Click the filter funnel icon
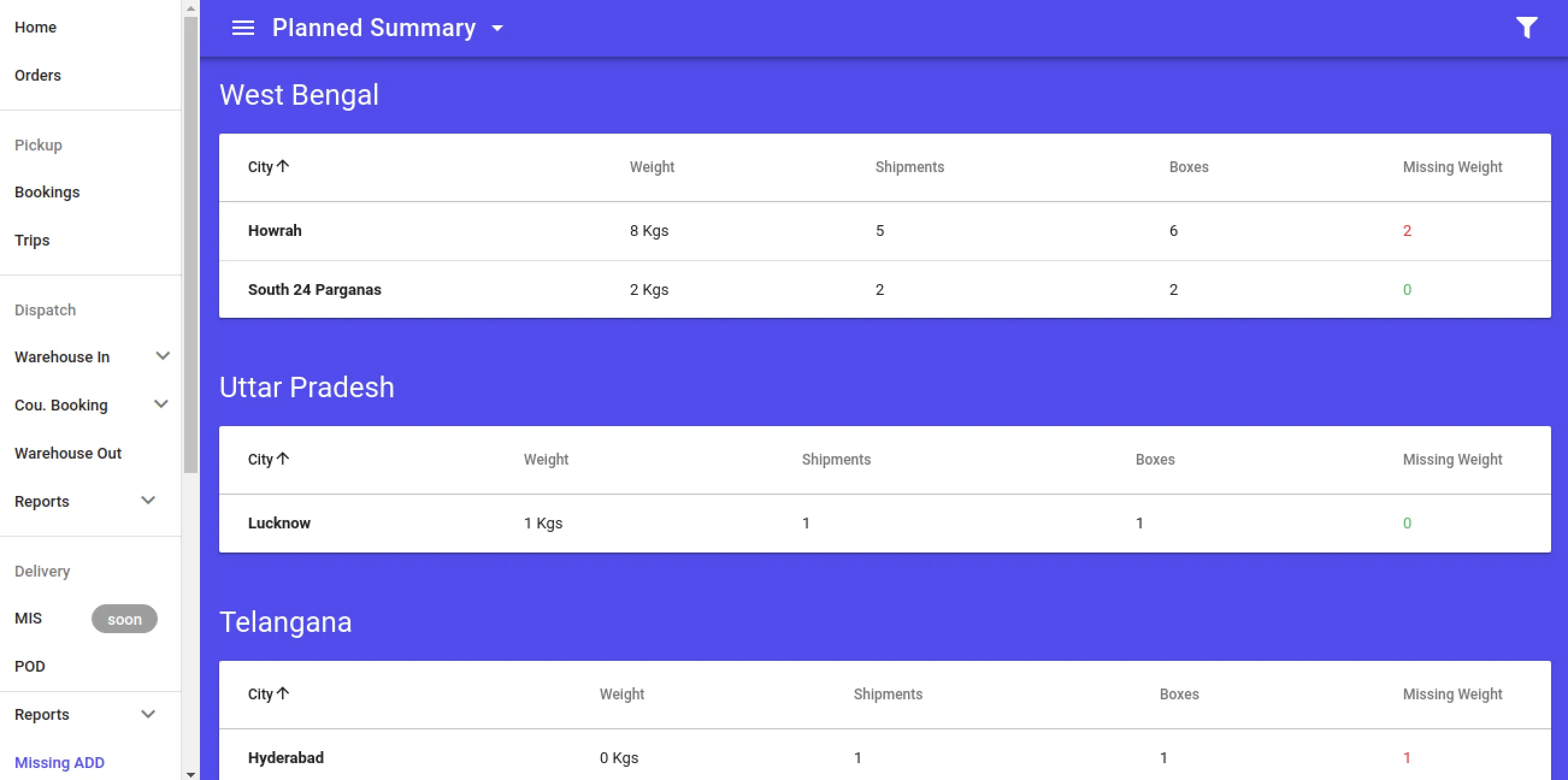Viewport: 1568px width, 780px height. 1526,28
